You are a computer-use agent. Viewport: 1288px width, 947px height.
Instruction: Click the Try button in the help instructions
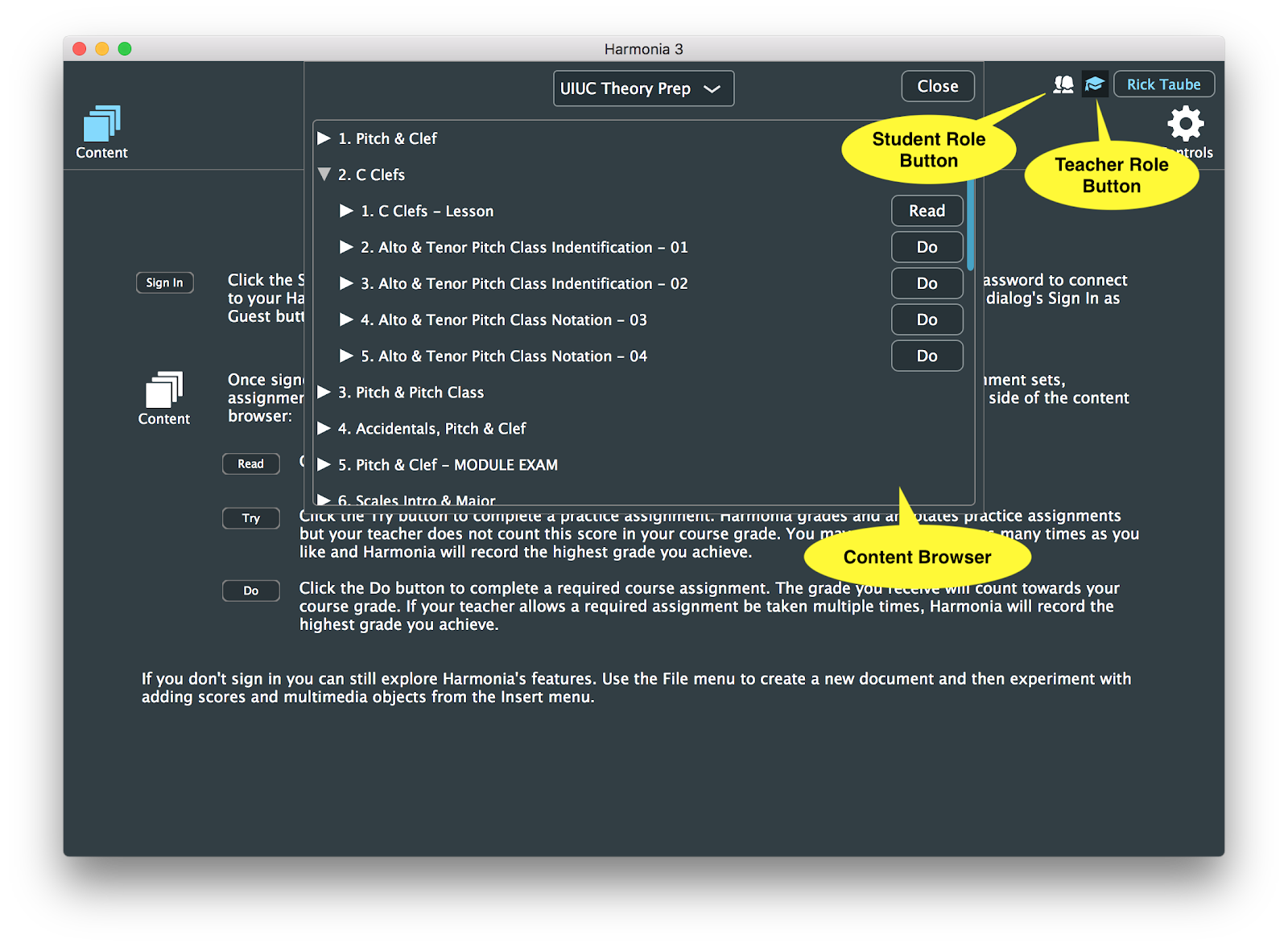tap(251, 518)
